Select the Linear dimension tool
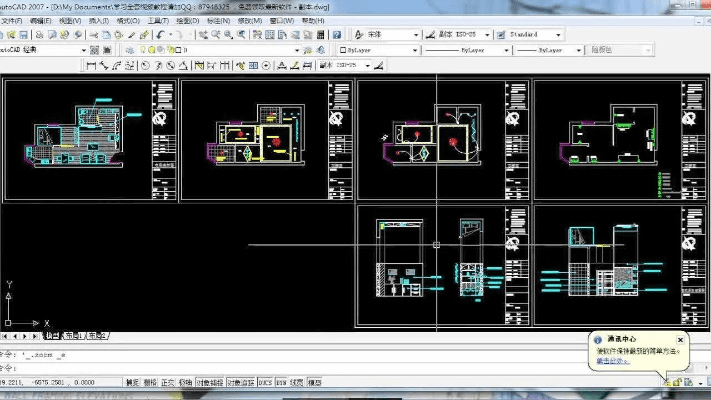The width and height of the screenshot is (711, 400). tap(91, 65)
